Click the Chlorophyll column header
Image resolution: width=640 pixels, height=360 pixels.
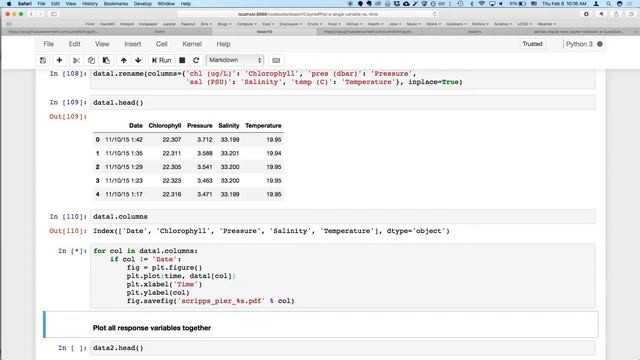[x=164, y=126]
